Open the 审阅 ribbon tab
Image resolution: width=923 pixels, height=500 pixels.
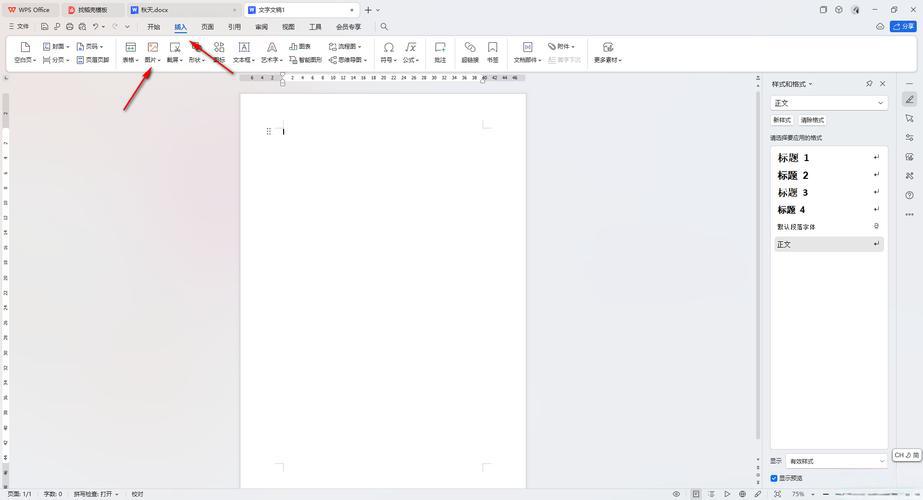[261, 27]
